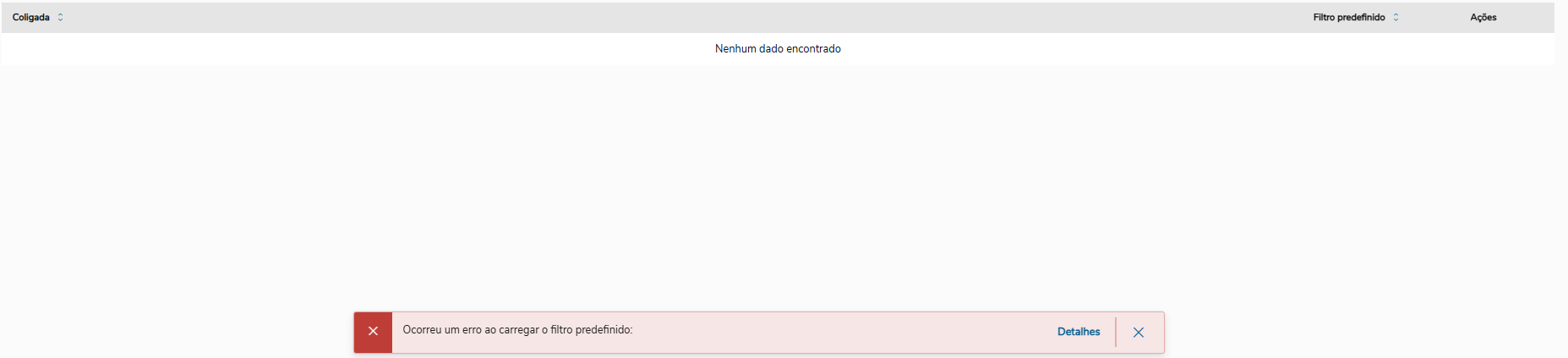Click the sort arrows beside Coligada
This screenshot has width=1568, height=358.
click(60, 17)
